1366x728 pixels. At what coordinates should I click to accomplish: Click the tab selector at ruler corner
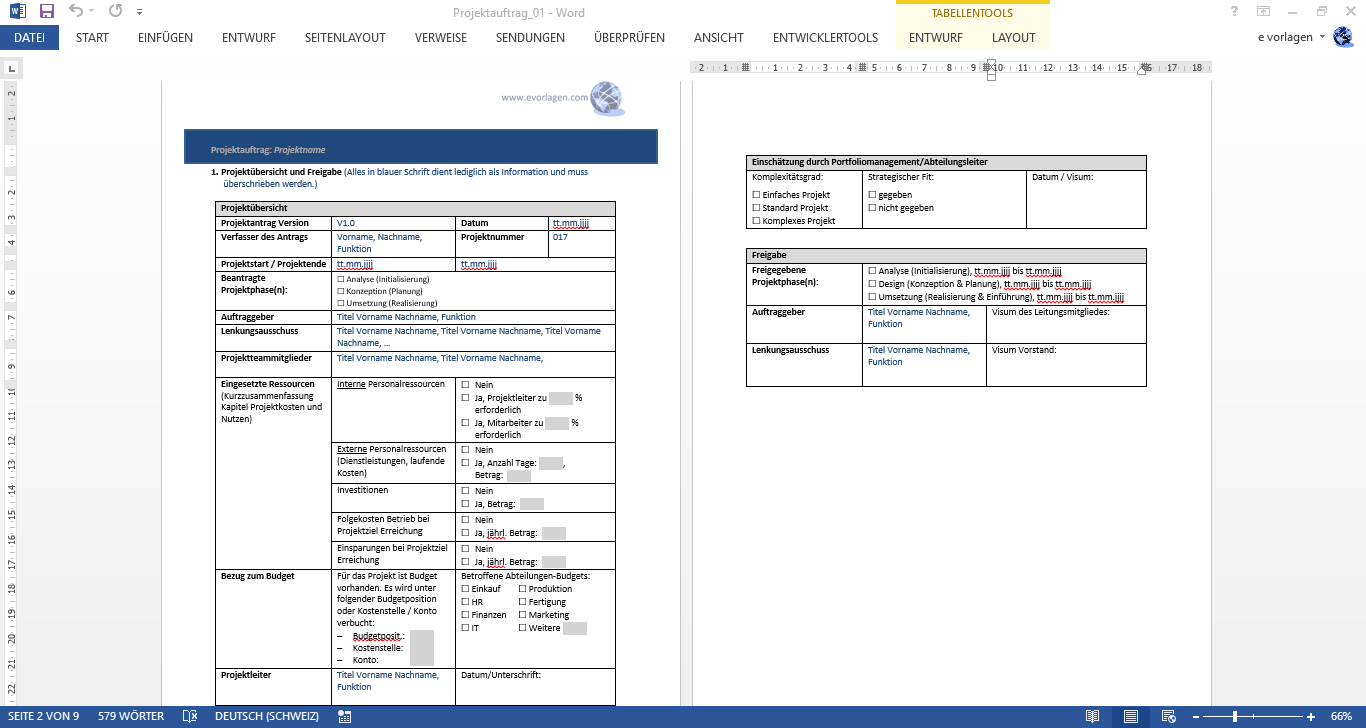[x=11, y=69]
